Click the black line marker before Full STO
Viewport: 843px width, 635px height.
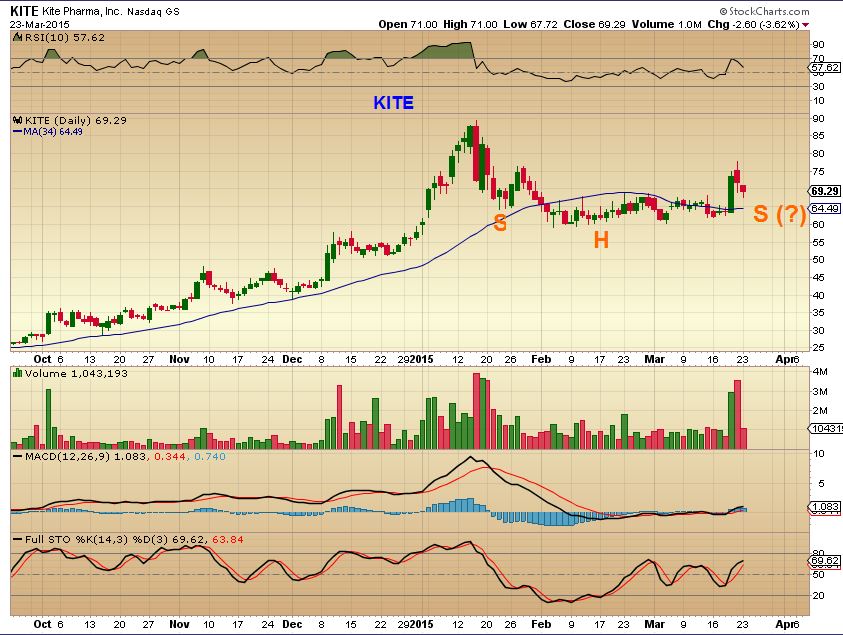17,539
